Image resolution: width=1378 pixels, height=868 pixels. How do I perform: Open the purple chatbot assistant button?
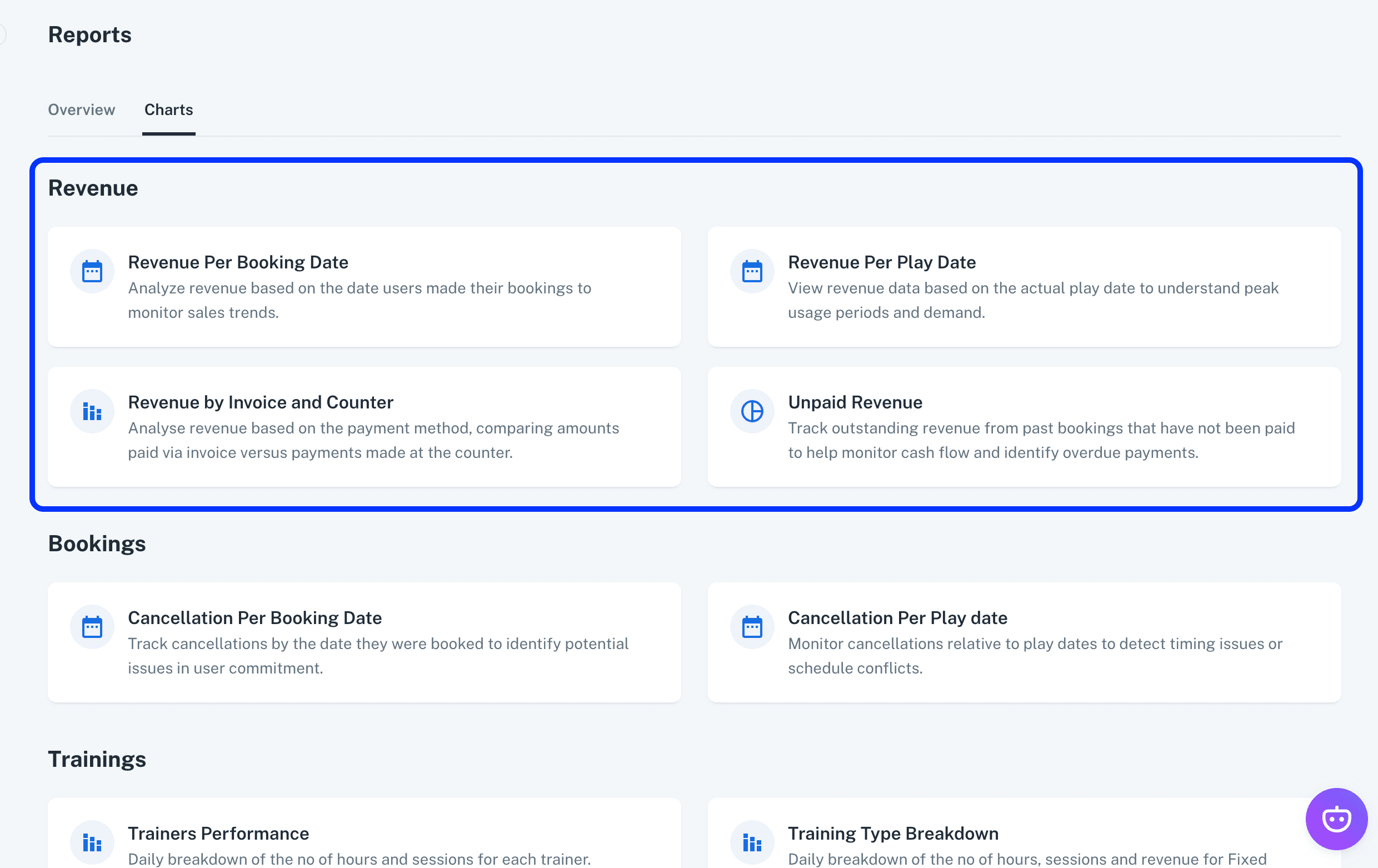[1336, 819]
